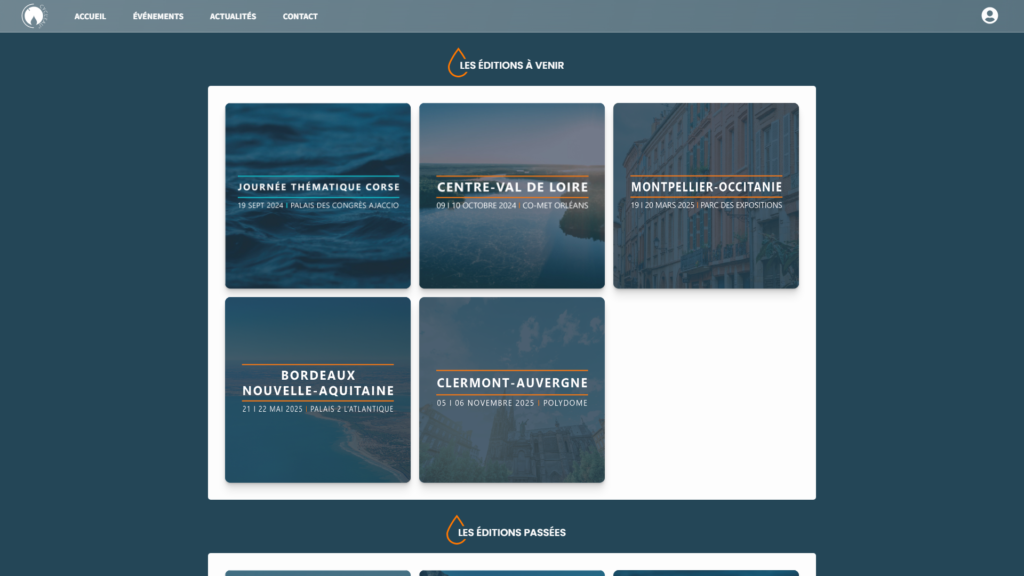Image resolution: width=1024 pixels, height=576 pixels.
Task: Select the Montpellier-Occitanie event card
Action: tap(706, 195)
